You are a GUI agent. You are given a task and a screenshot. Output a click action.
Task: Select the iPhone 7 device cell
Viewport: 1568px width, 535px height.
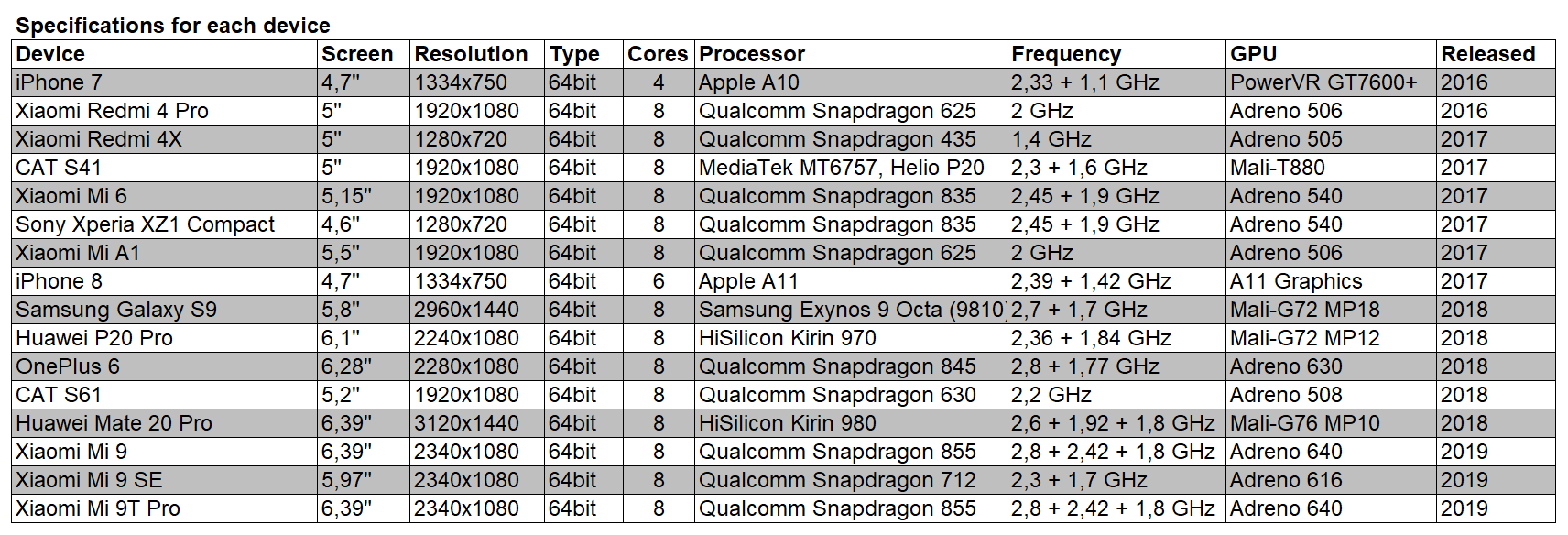click(59, 82)
